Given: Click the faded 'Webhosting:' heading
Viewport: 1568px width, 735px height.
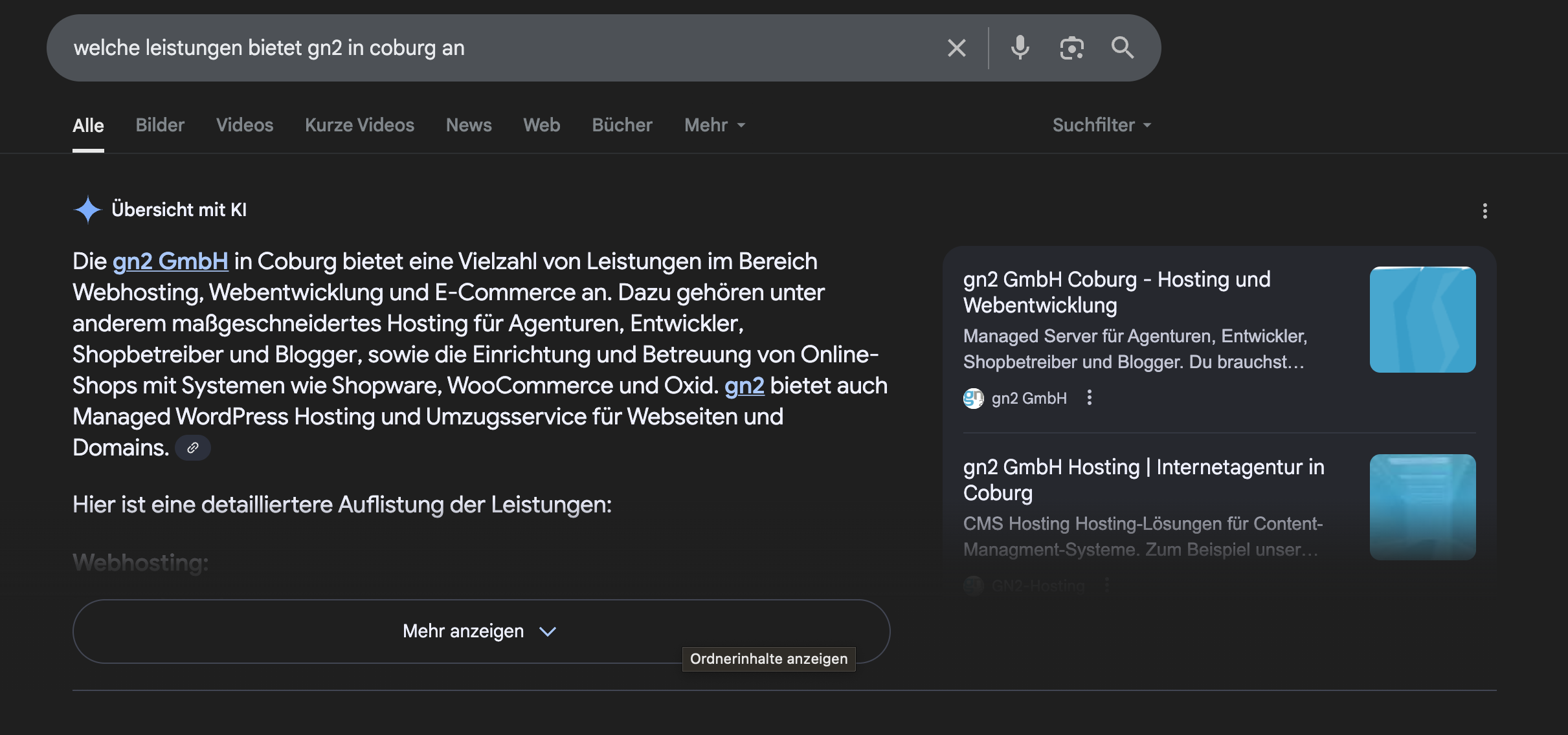Looking at the screenshot, I should pyautogui.click(x=140, y=563).
